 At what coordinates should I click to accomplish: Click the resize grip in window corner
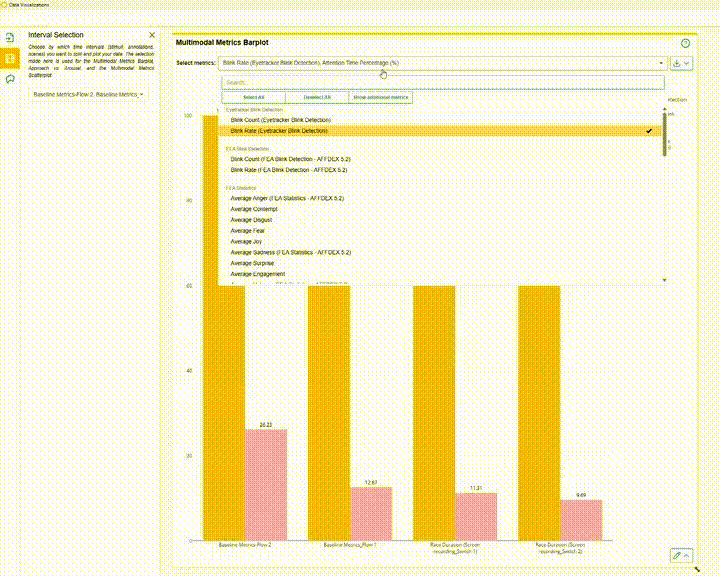pyautogui.click(x=697, y=569)
